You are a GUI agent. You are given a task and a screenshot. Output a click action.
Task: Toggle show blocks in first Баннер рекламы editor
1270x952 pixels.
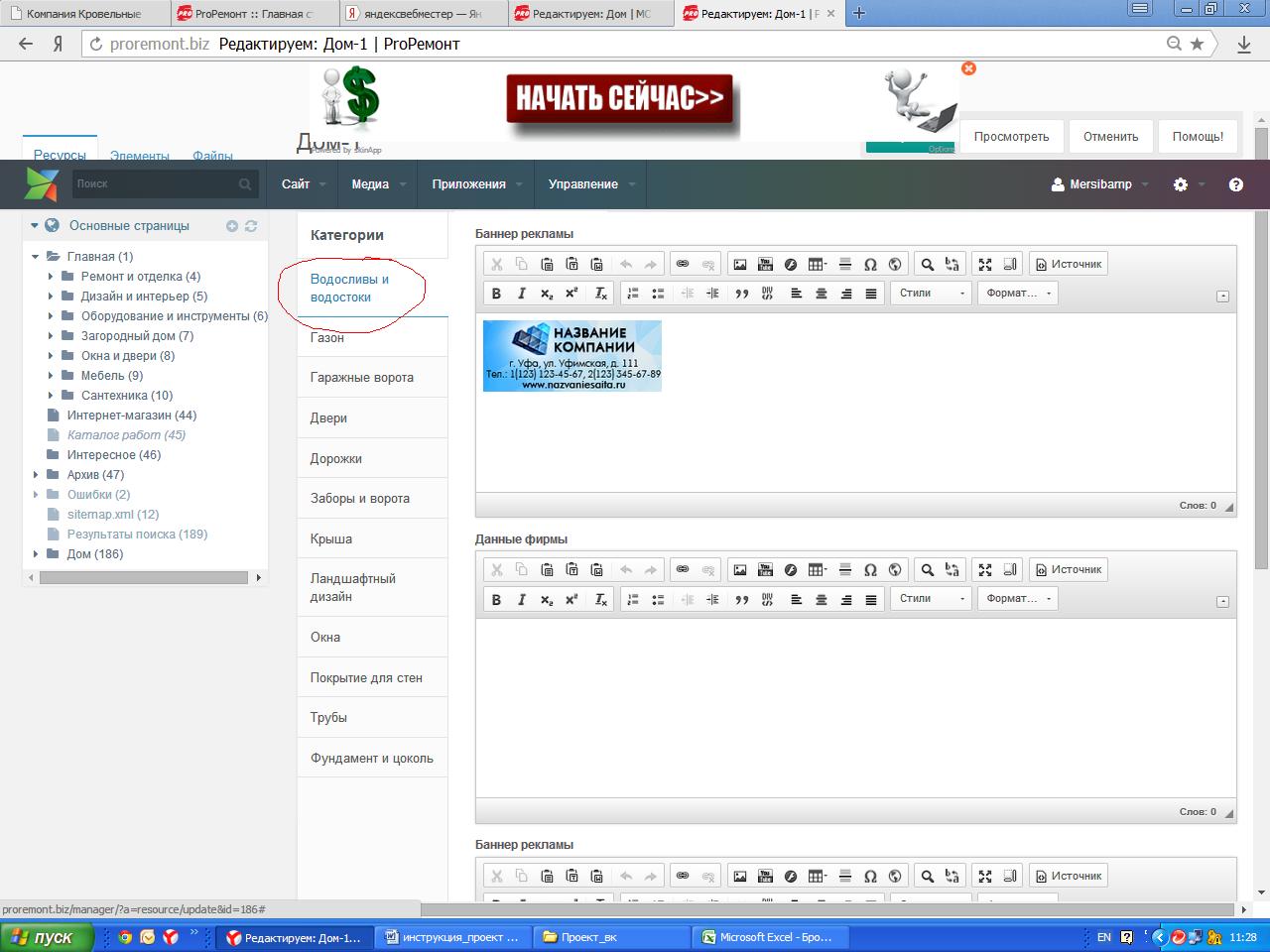1010,264
